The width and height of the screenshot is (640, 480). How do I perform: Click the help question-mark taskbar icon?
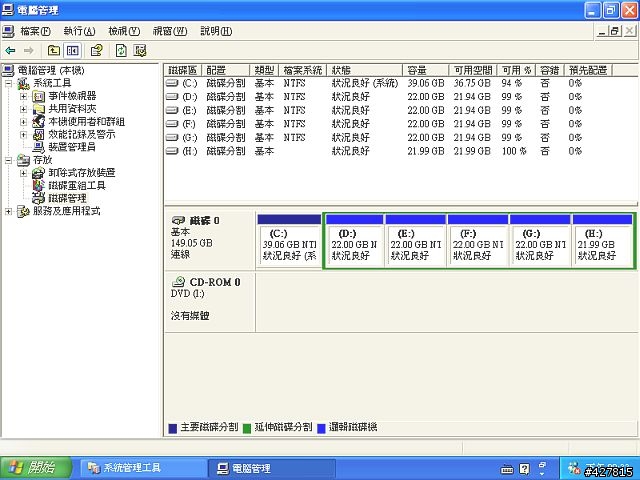524,469
